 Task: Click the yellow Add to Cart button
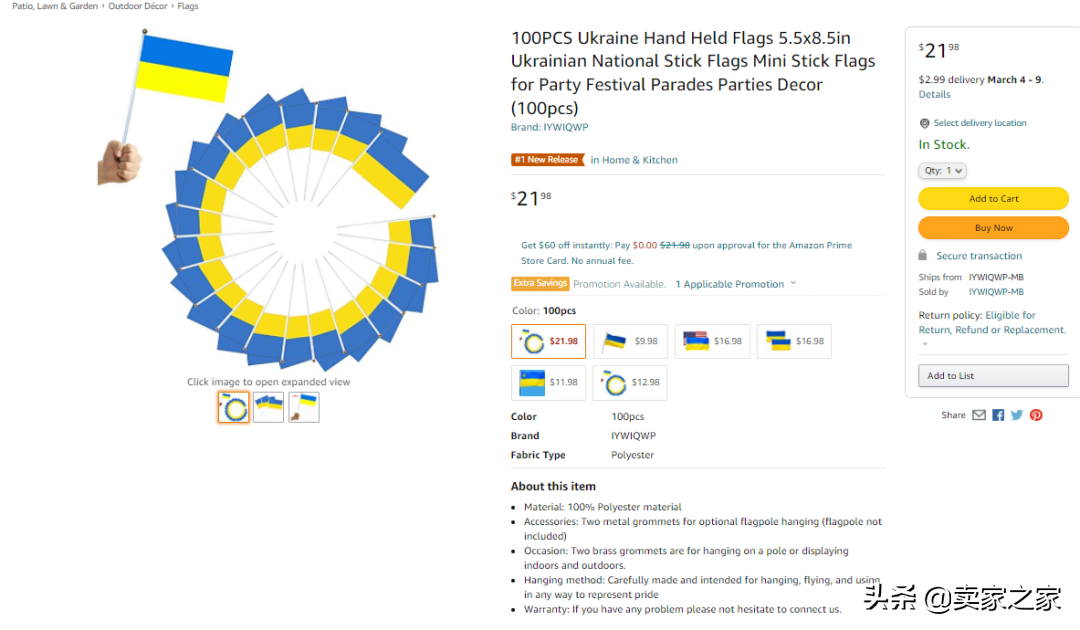[993, 198]
